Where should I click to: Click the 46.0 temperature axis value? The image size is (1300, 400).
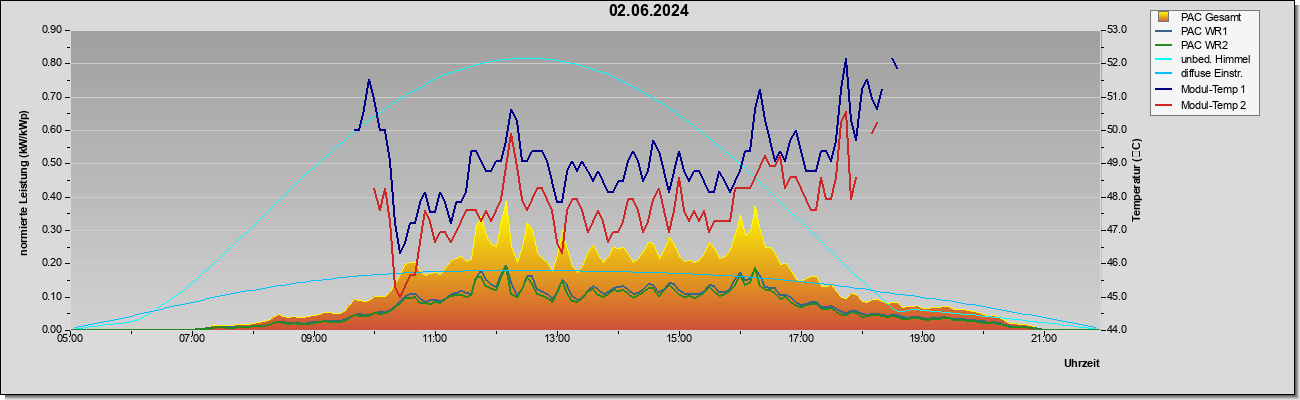1116,263
